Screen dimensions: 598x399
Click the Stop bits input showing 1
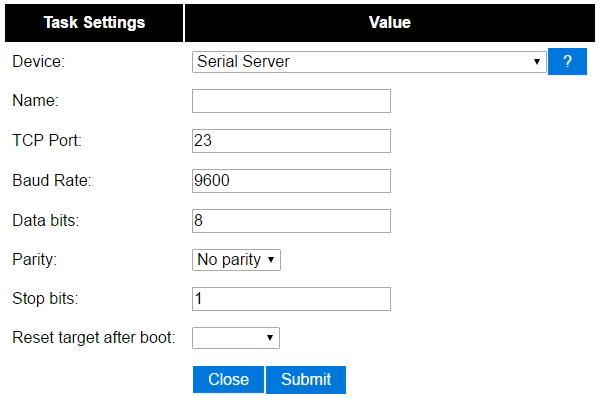coord(291,299)
